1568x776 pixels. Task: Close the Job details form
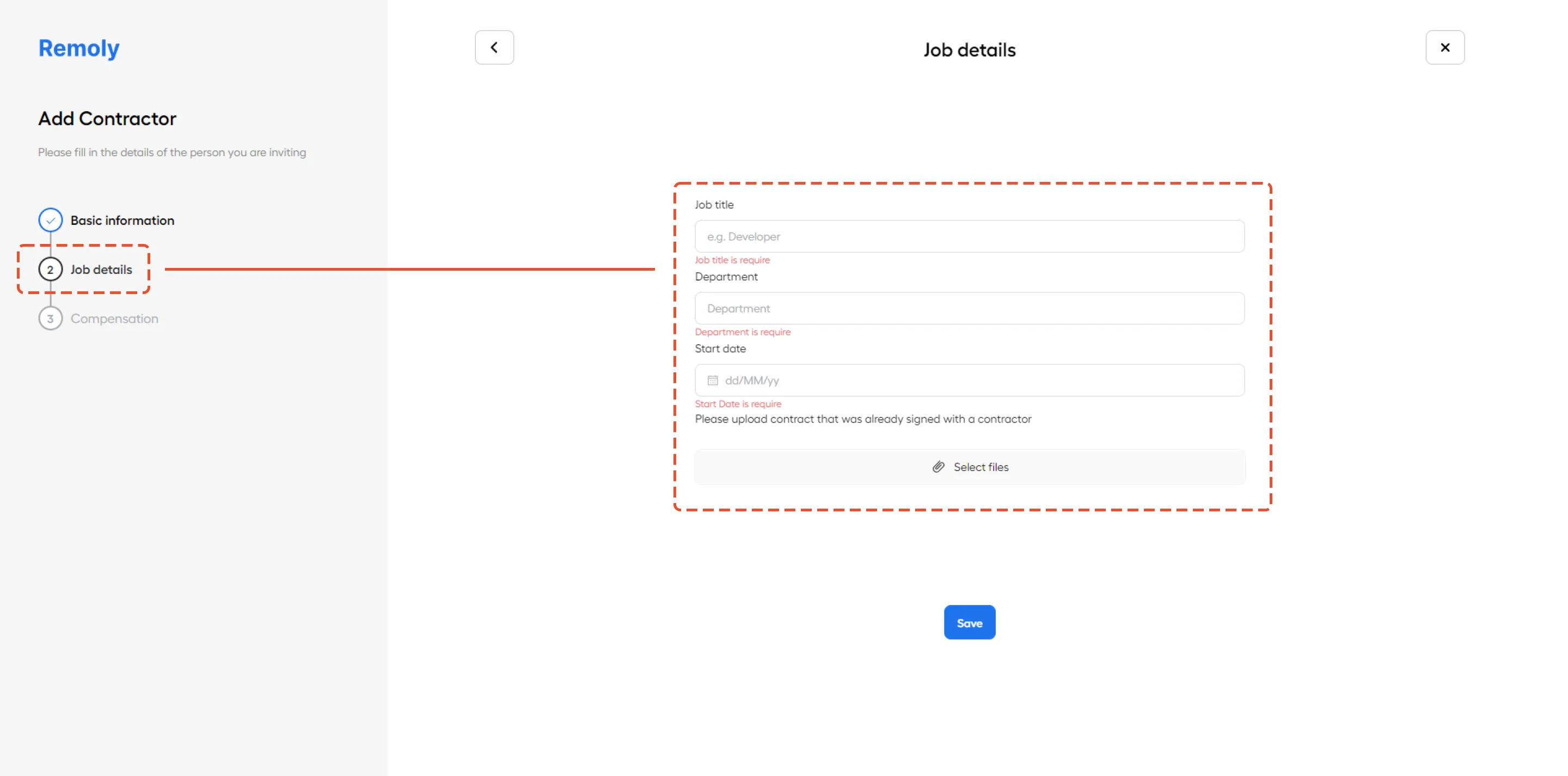pyautogui.click(x=1445, y=47)
